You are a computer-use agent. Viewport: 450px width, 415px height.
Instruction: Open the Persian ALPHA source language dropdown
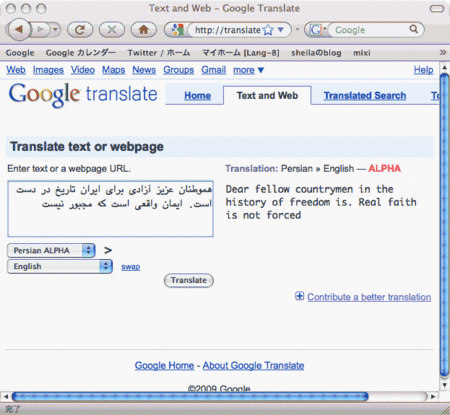(51, 250)
